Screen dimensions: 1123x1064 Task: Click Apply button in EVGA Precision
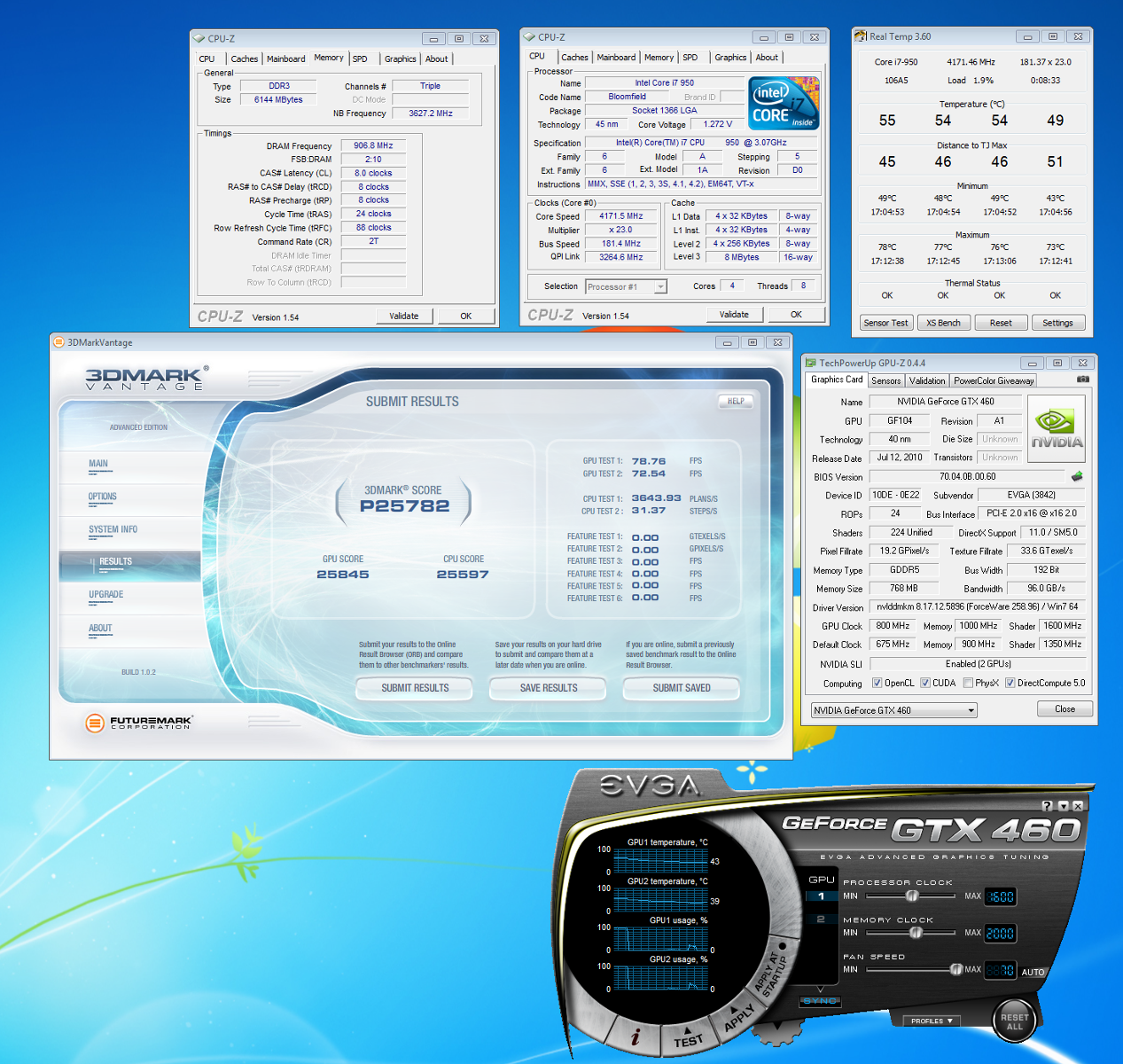[738, 1015]
